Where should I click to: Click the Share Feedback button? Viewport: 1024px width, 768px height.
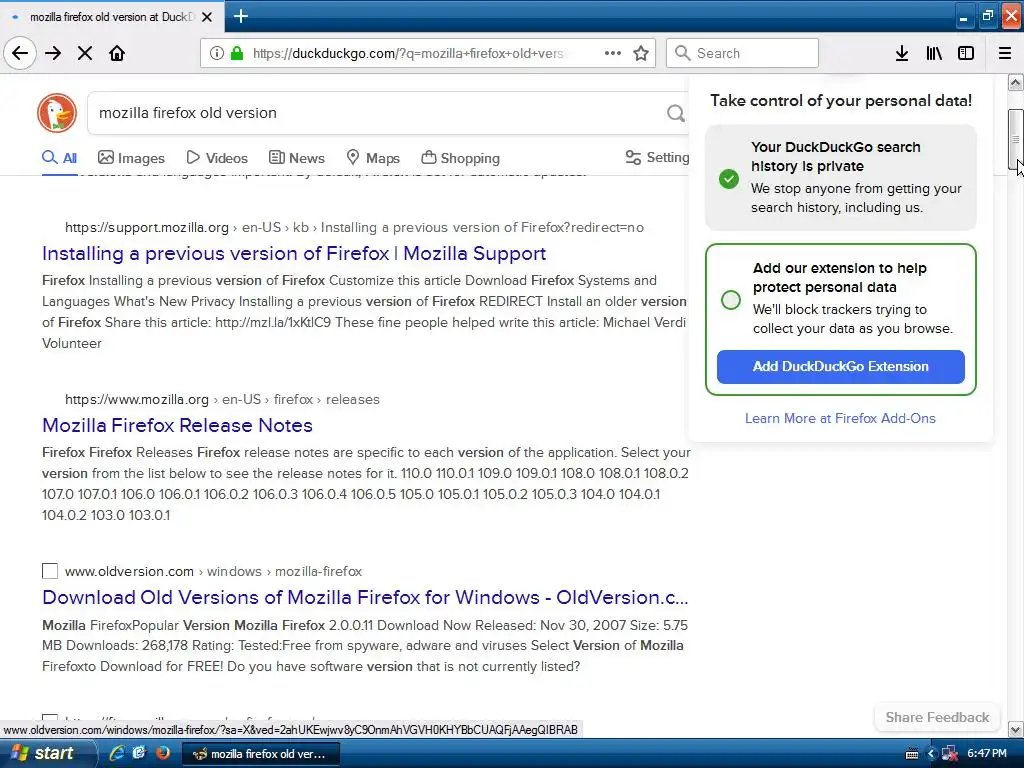click(x=937, y=717)
